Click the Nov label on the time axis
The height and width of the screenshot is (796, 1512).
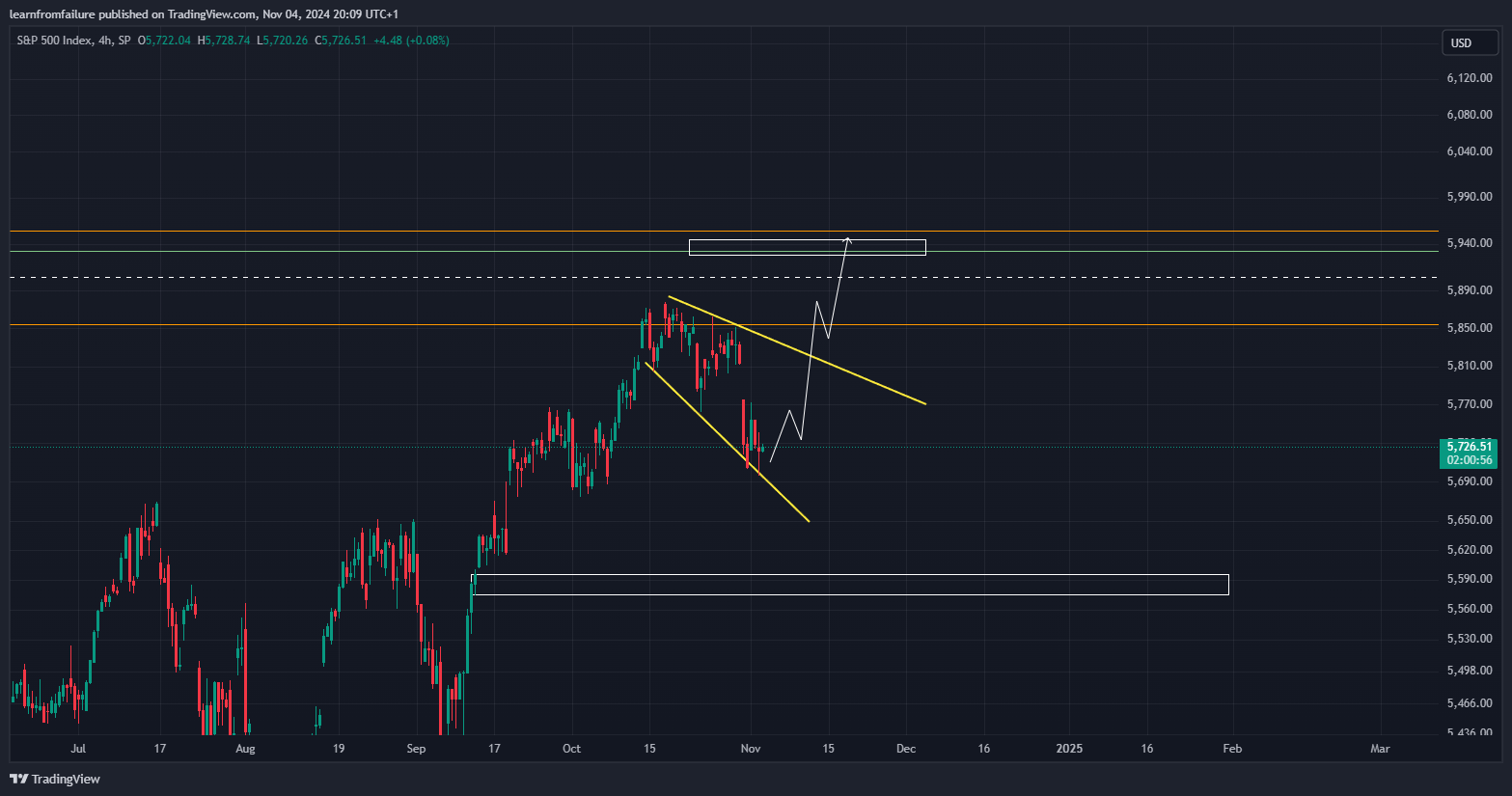point(751,749)
